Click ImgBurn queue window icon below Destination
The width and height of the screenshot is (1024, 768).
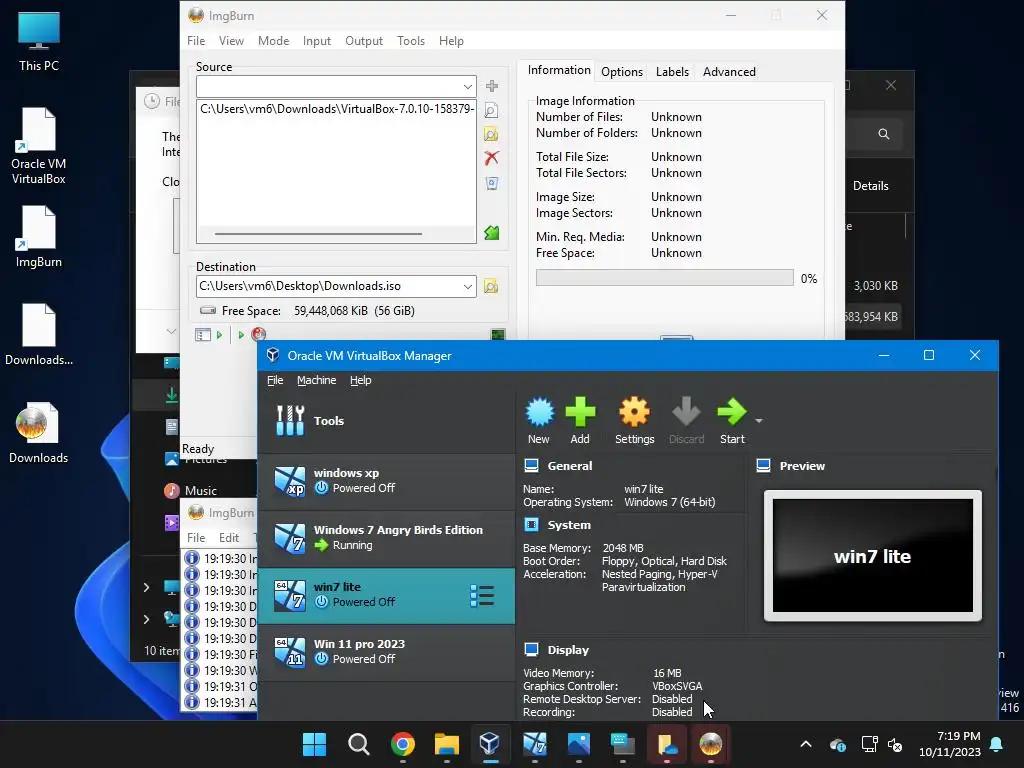[x=203, y=334]
